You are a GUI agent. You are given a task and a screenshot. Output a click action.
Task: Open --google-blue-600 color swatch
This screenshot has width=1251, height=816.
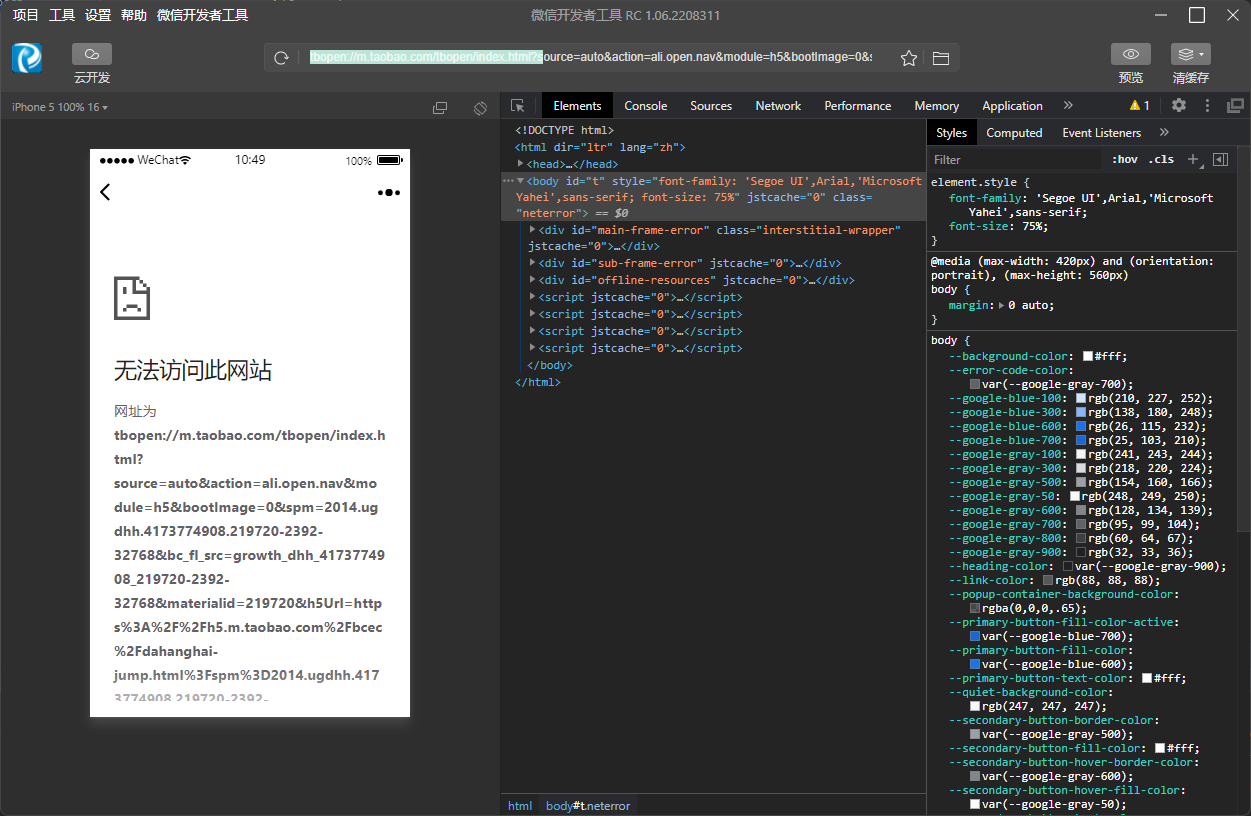pos(1082,426)
